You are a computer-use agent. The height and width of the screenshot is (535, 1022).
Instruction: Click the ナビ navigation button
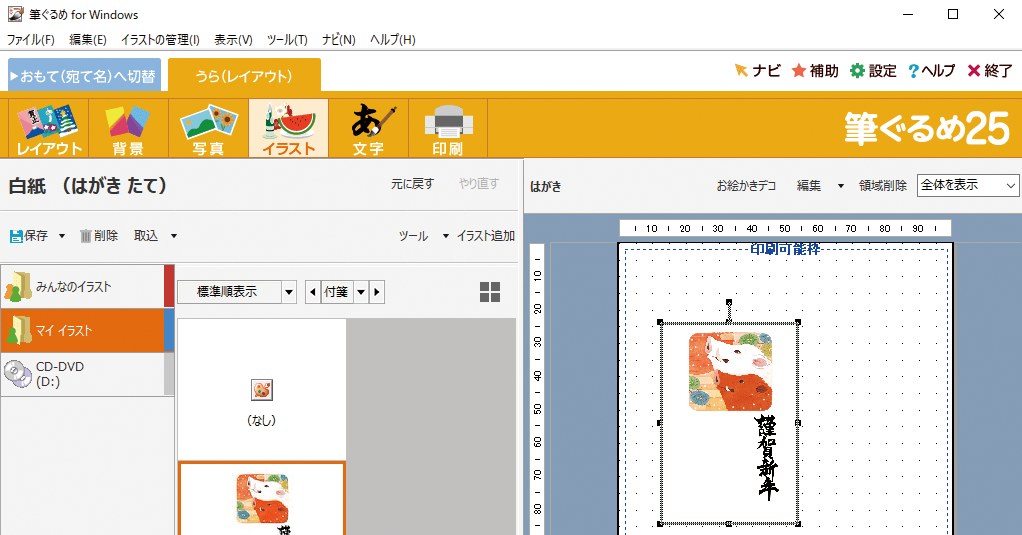coord(757,70)
